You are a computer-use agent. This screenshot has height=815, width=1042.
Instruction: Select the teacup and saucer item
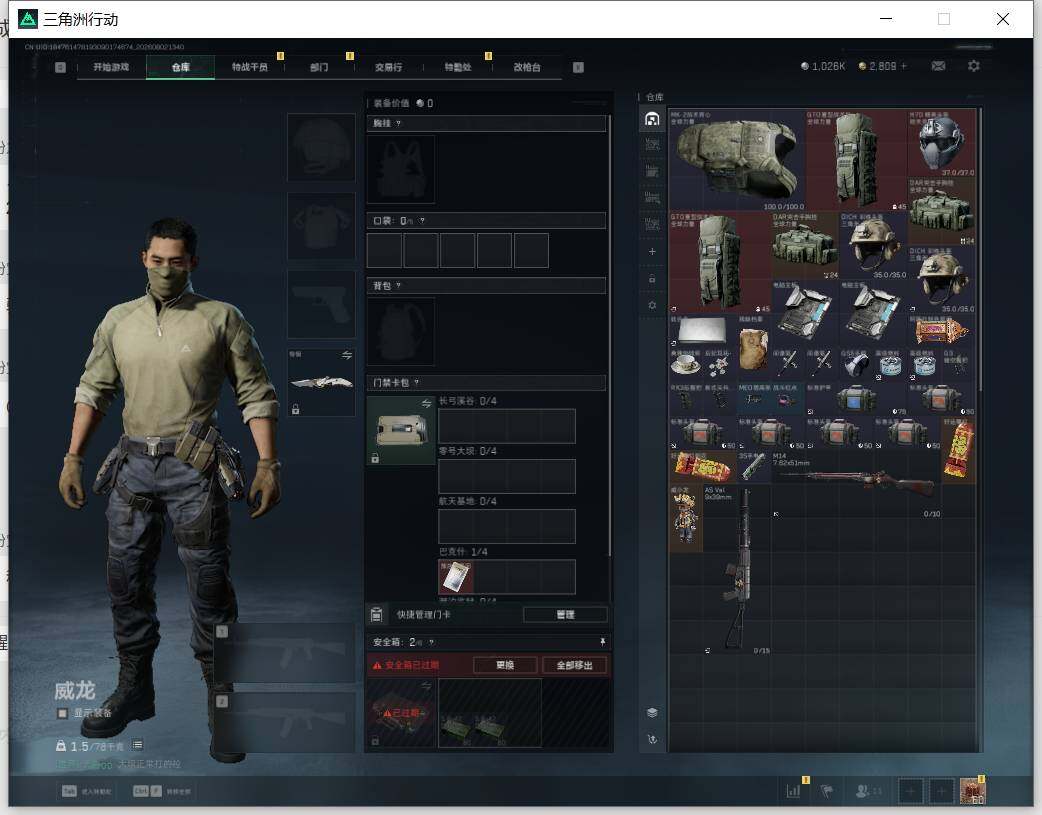(x=686, y=365)
